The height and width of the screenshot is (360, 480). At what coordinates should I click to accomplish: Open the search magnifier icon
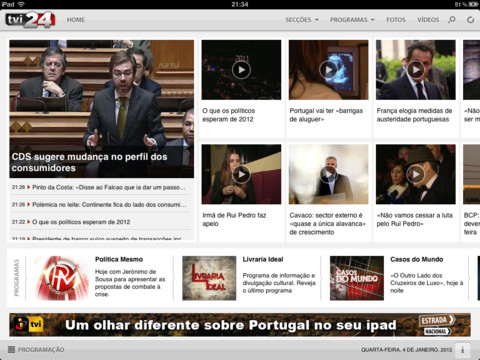[x=452, y=20]
